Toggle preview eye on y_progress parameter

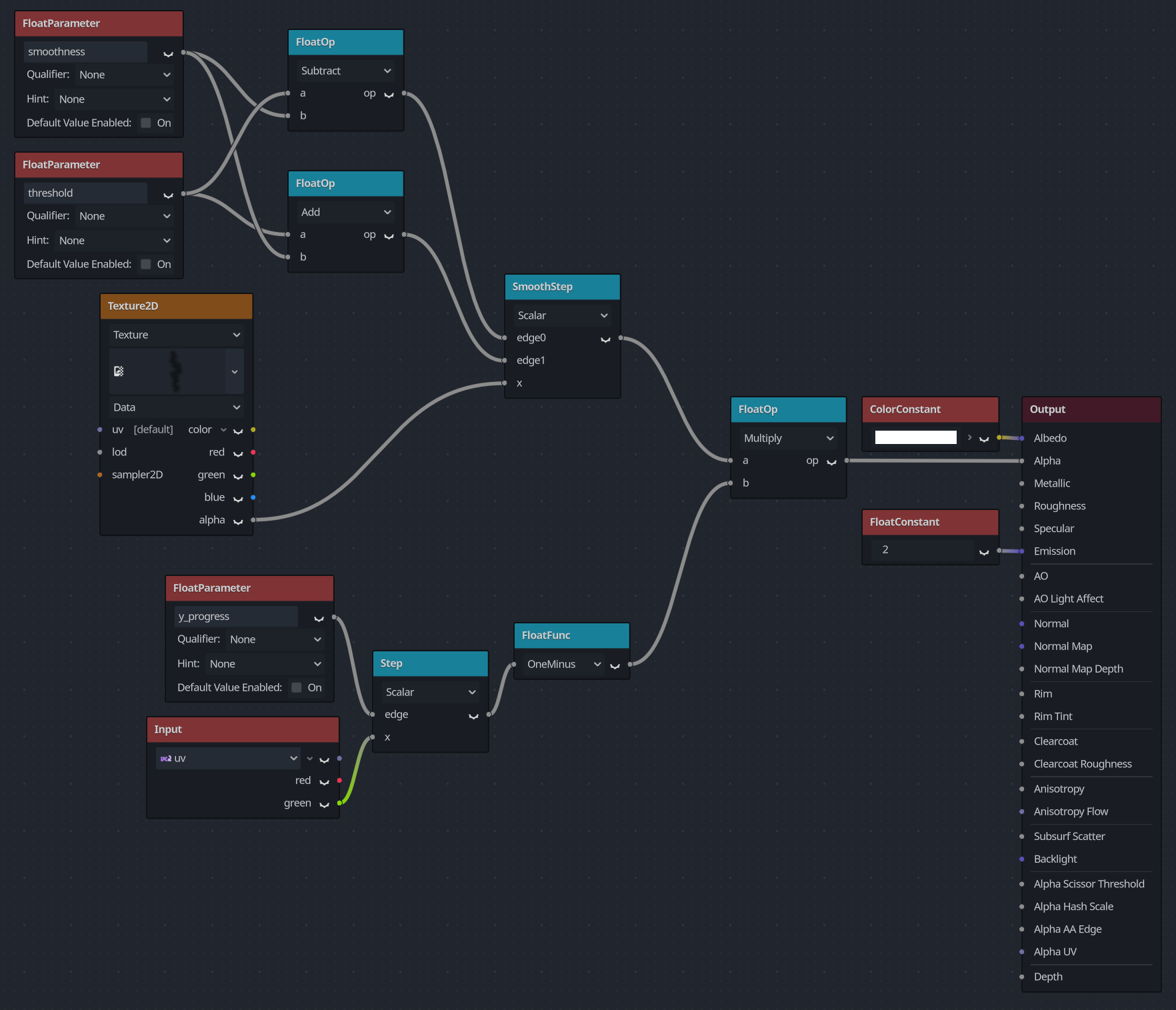pyautogui.click(x=319, y=618)
